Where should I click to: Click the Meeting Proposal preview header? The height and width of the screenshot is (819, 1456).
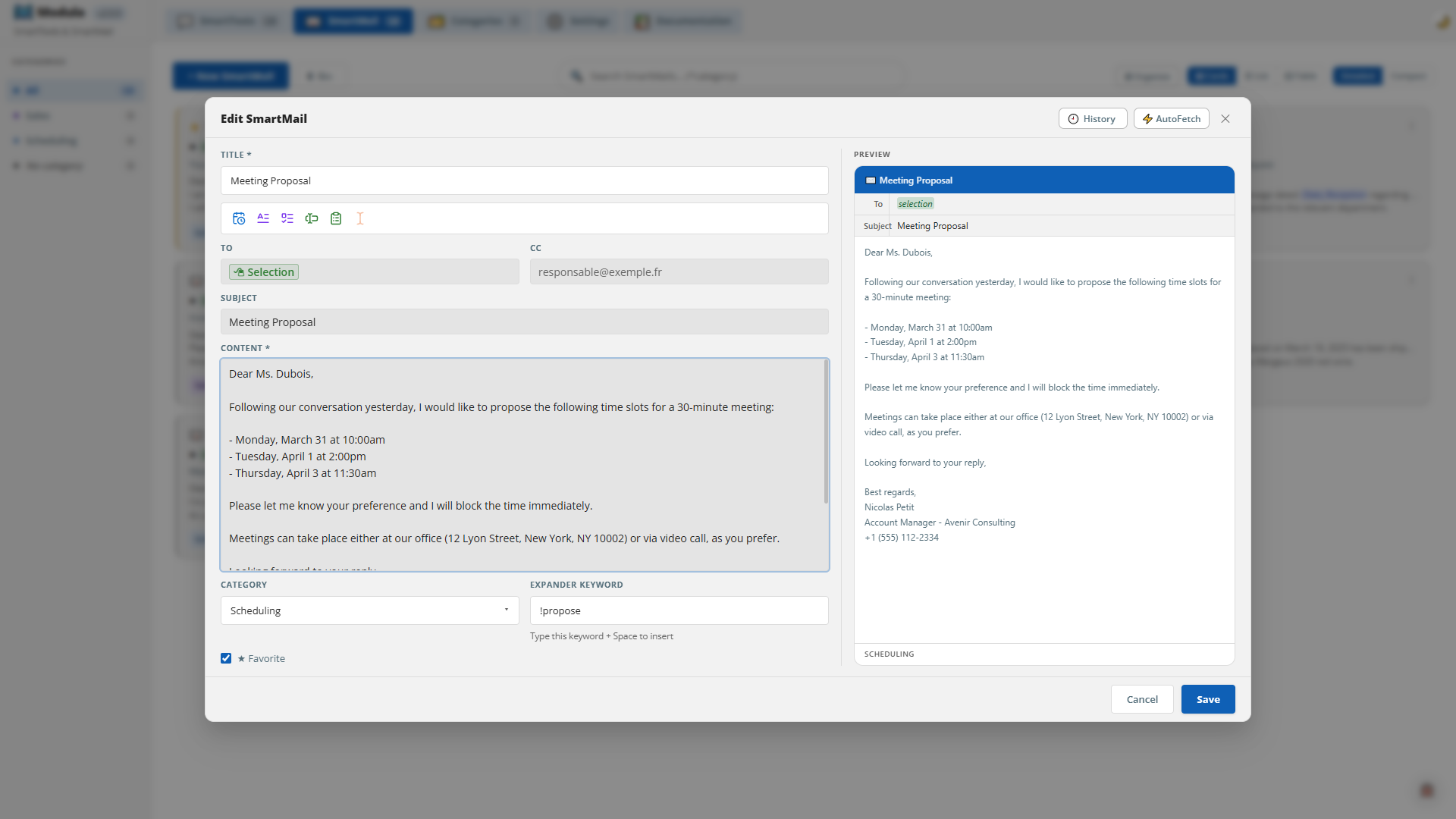click(x=1044, y=180)
